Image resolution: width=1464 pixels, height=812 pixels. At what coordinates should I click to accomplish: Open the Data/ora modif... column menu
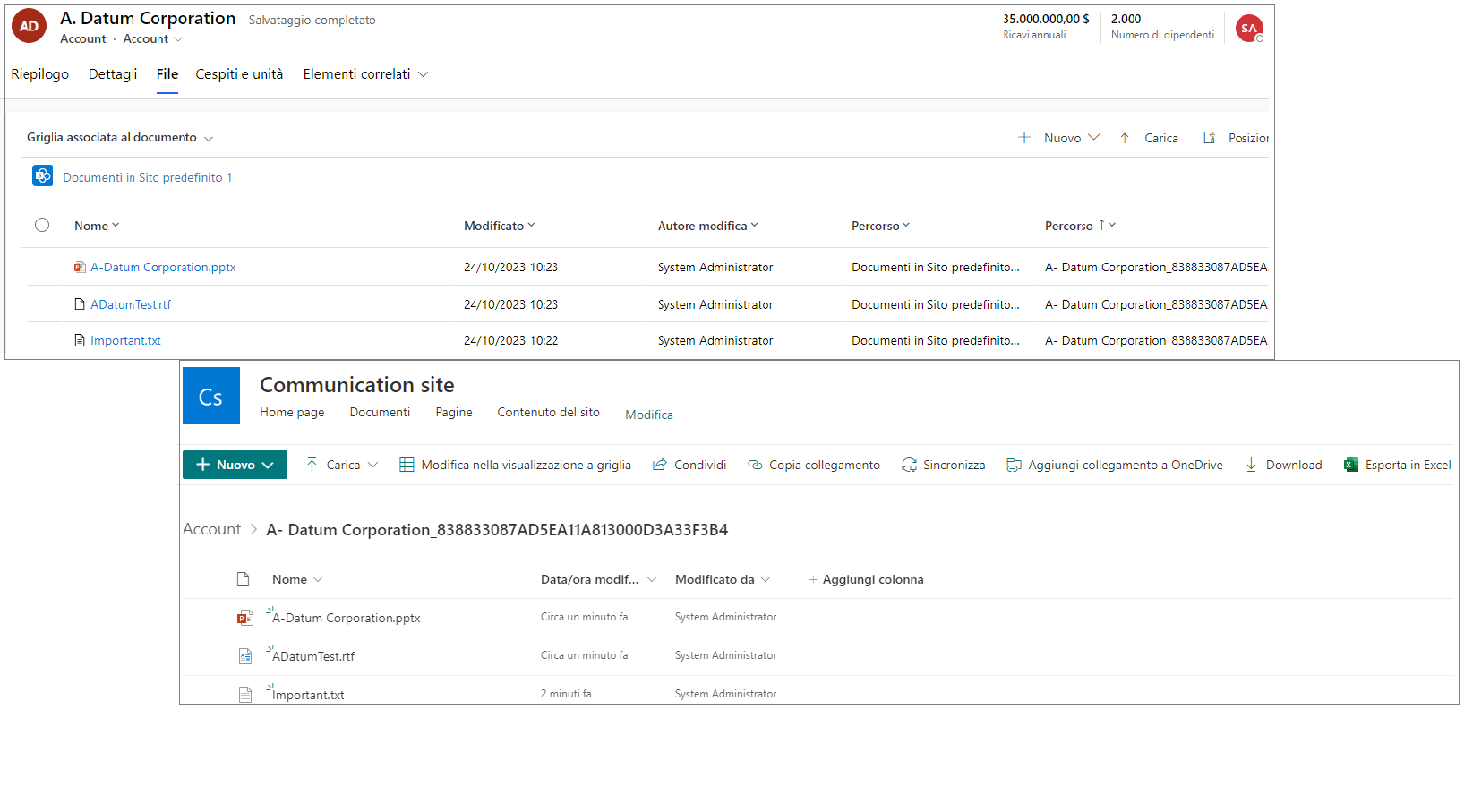coord(652,579)
